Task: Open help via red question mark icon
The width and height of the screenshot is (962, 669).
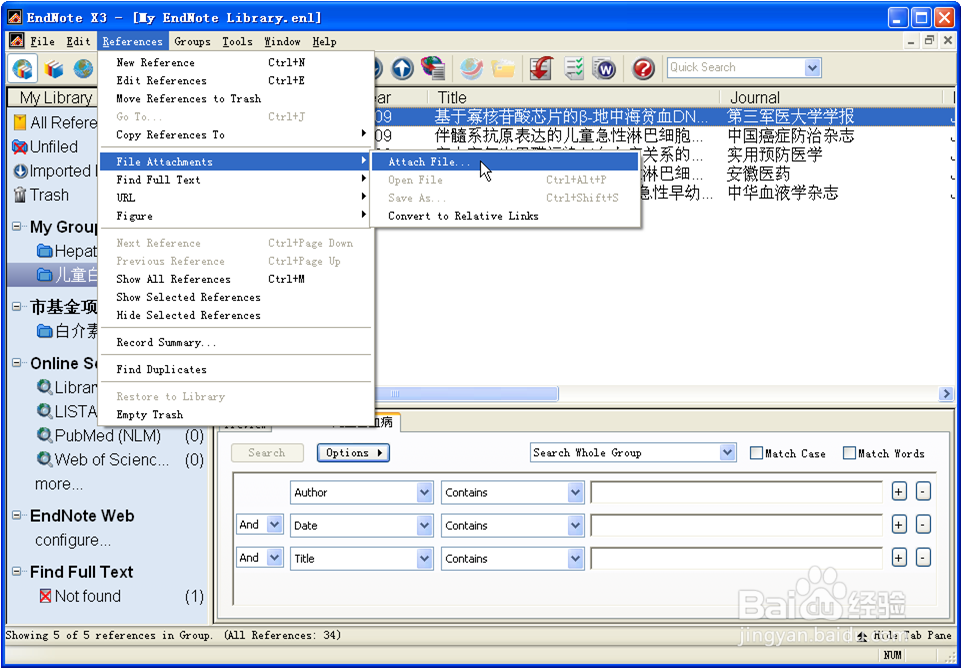Action: [643, 68]
